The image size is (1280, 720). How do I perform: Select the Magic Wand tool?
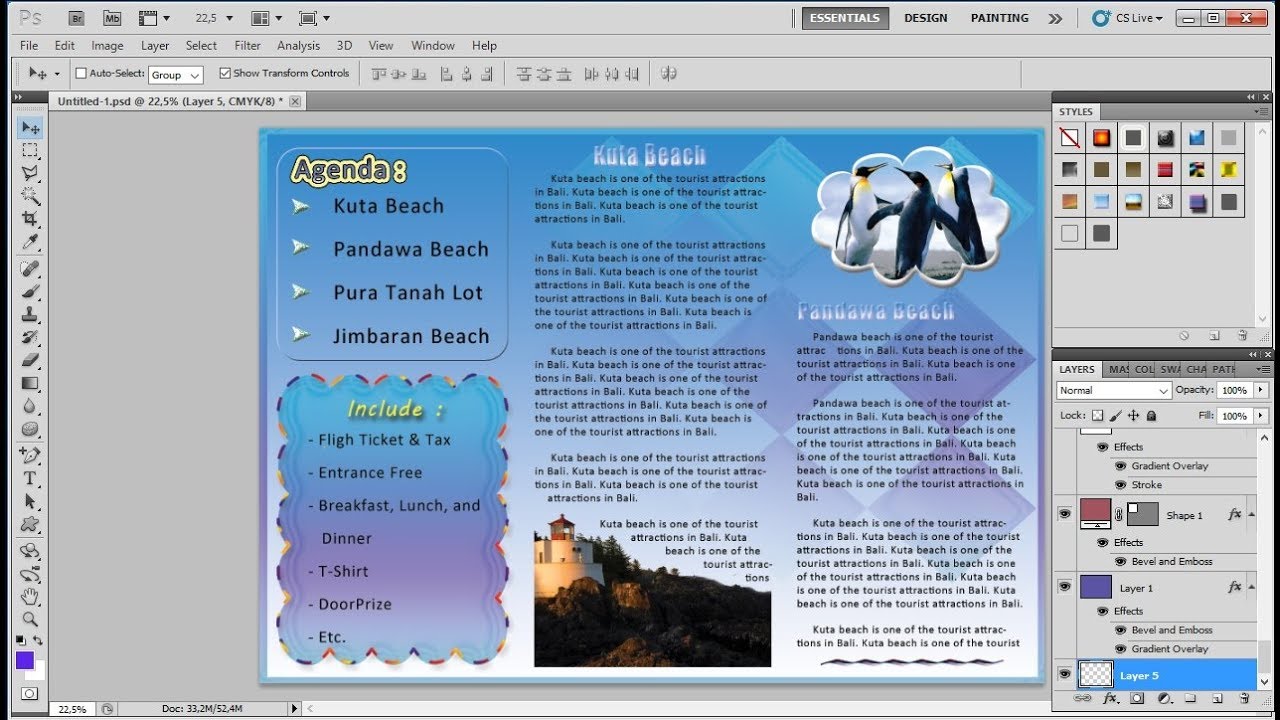30,197
